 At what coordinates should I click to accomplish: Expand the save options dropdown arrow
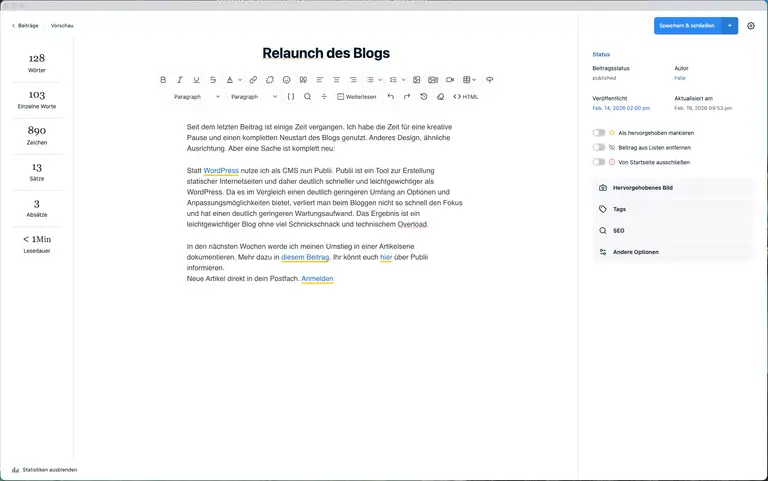point(730,26)
